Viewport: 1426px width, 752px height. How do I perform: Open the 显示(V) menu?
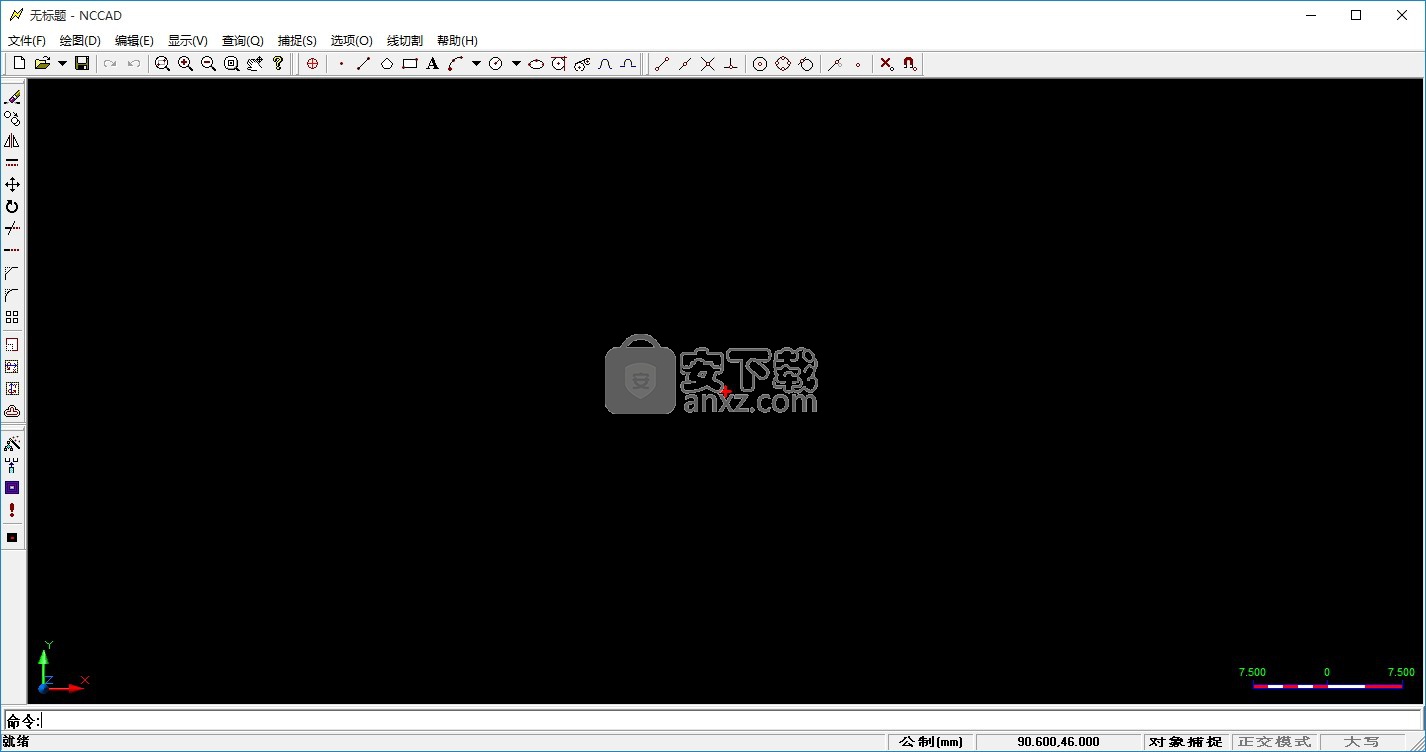coord(188,41)
